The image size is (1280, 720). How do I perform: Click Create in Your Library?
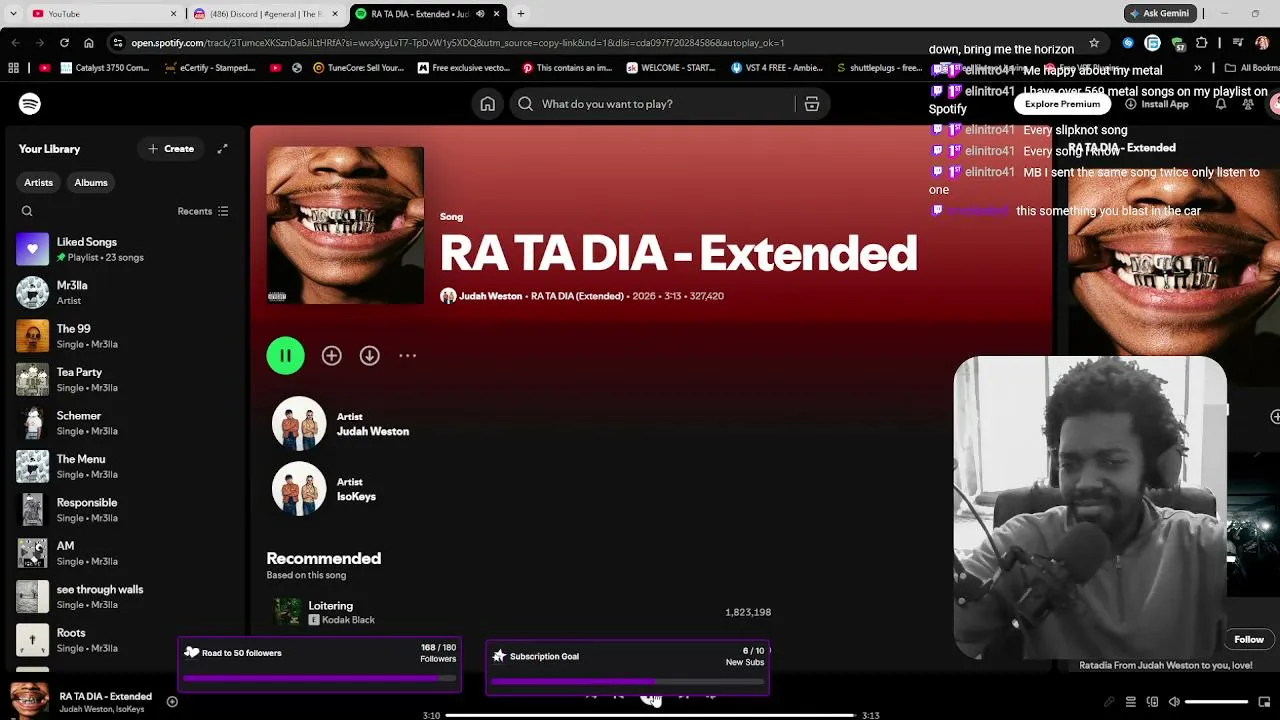[171, 149]
